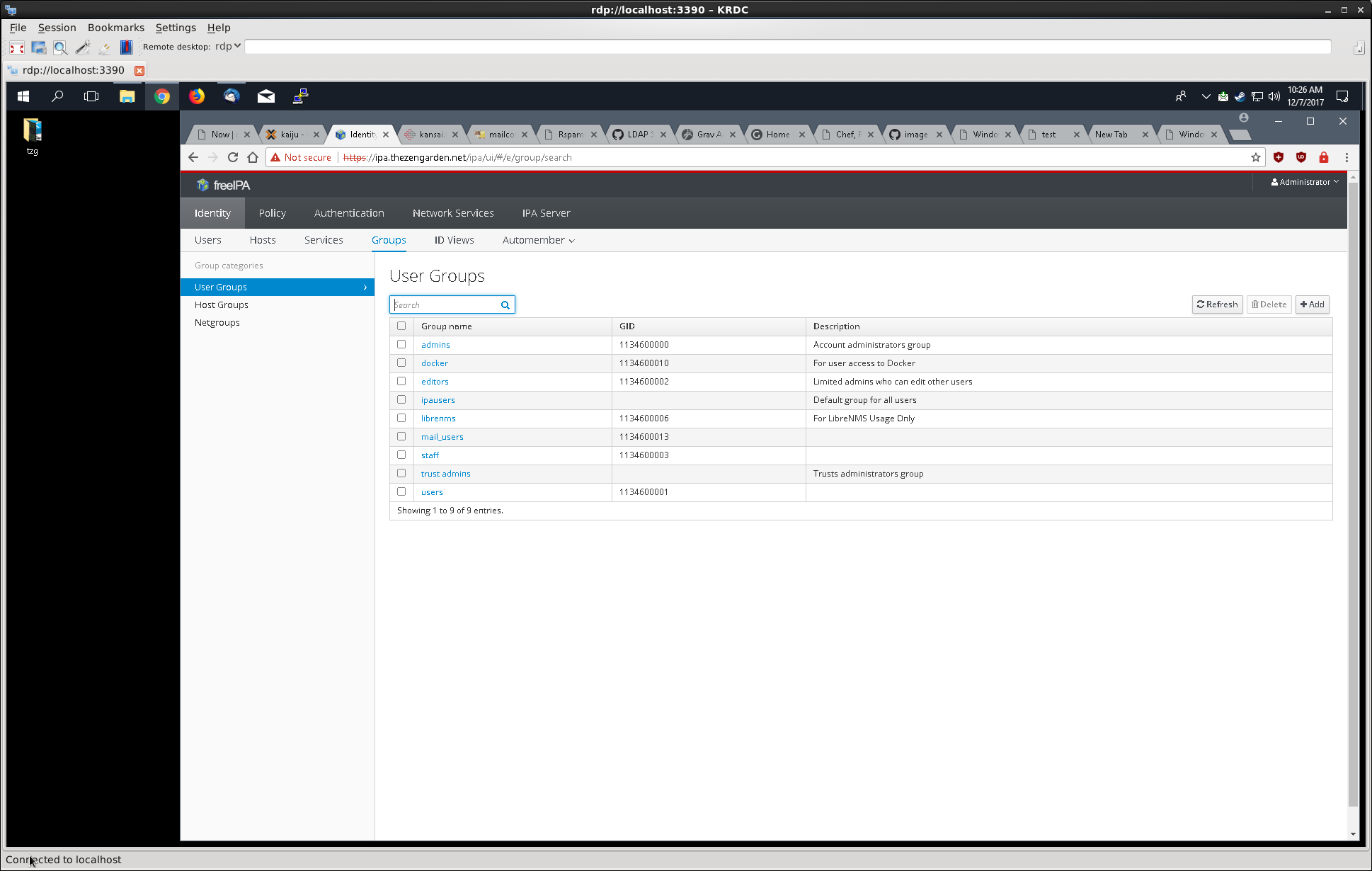This screenshot has width=1372, height=871.
Task: Select Host Groups in sidebar
Action: click(x=222, y=305)
